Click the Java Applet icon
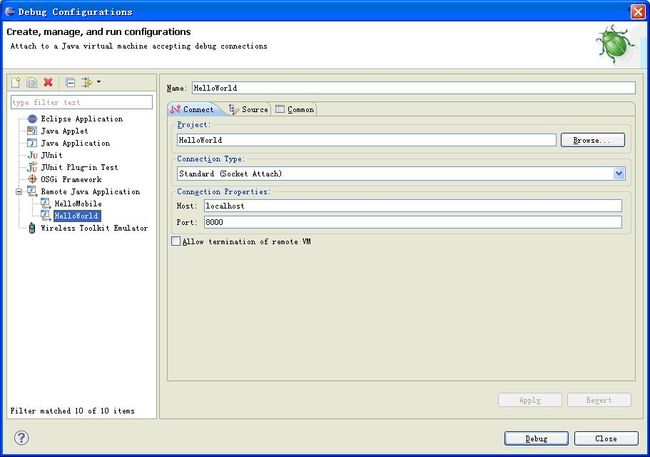Image resolution: width=650 pixels, height=457 pixels. click(x=32, y=131)
